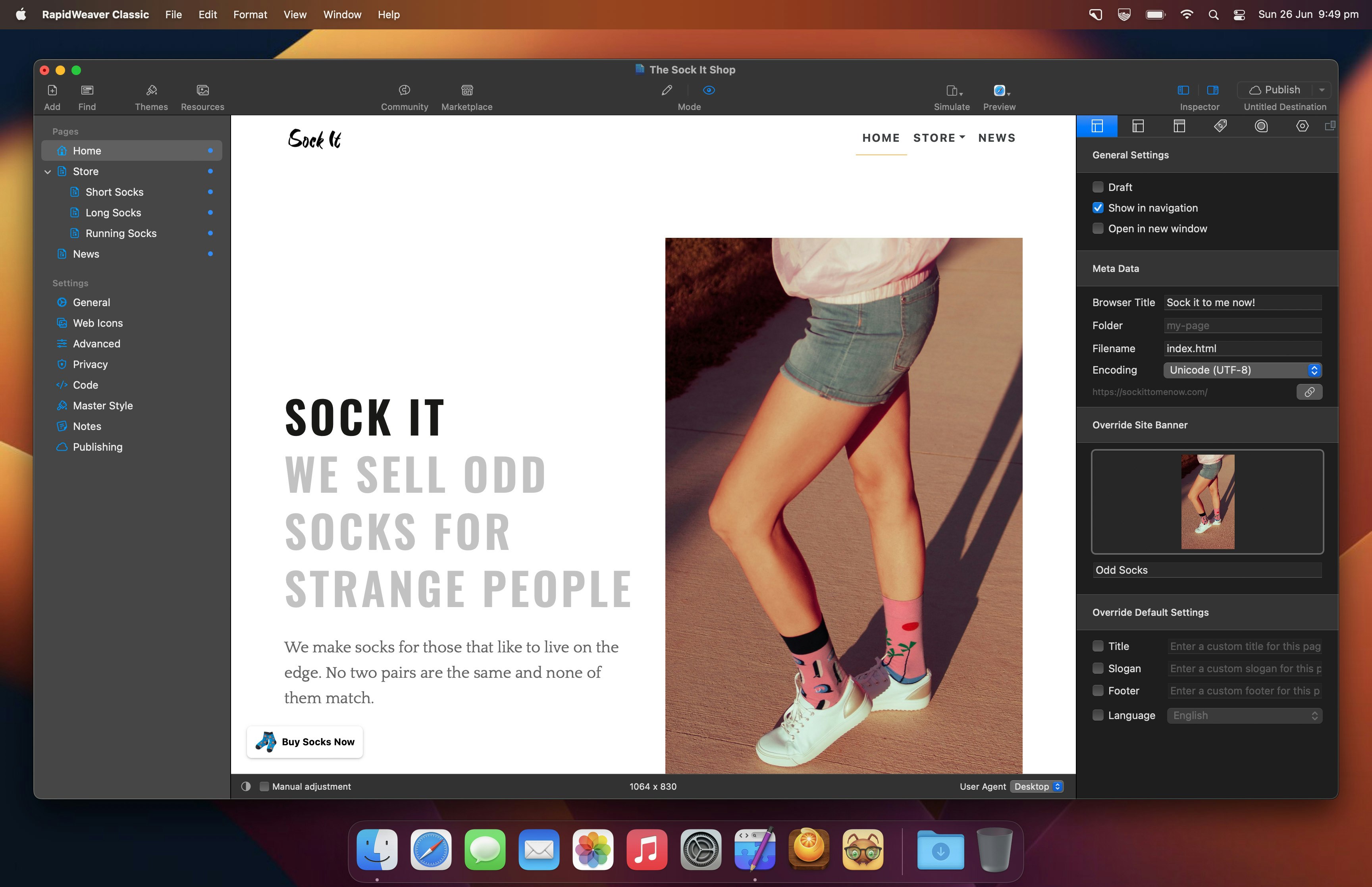Open Control Center in menu bar
Screen dimensions: 1372x887
click(1239, 14)
